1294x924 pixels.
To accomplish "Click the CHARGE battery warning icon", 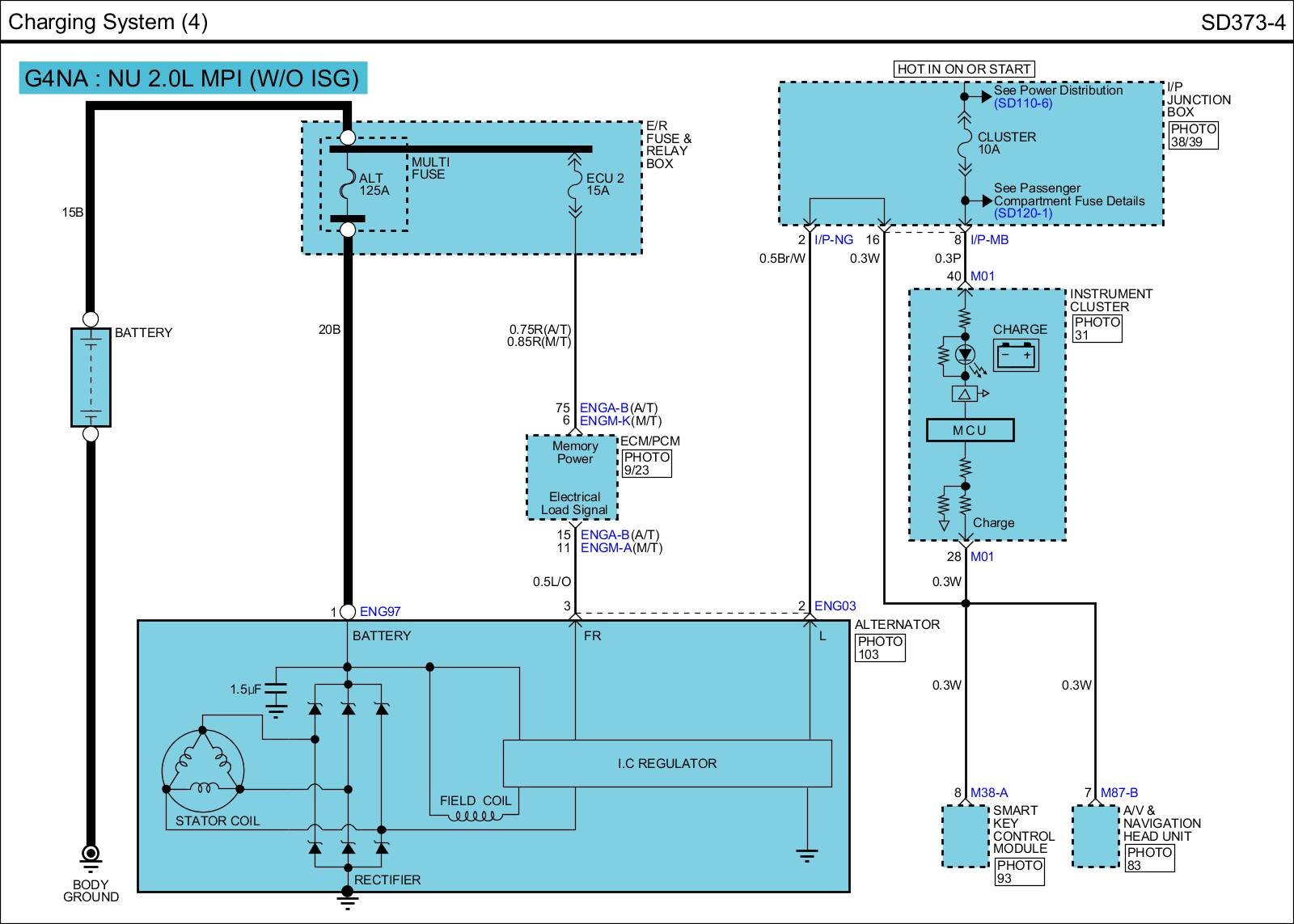I will (1017, 356).
